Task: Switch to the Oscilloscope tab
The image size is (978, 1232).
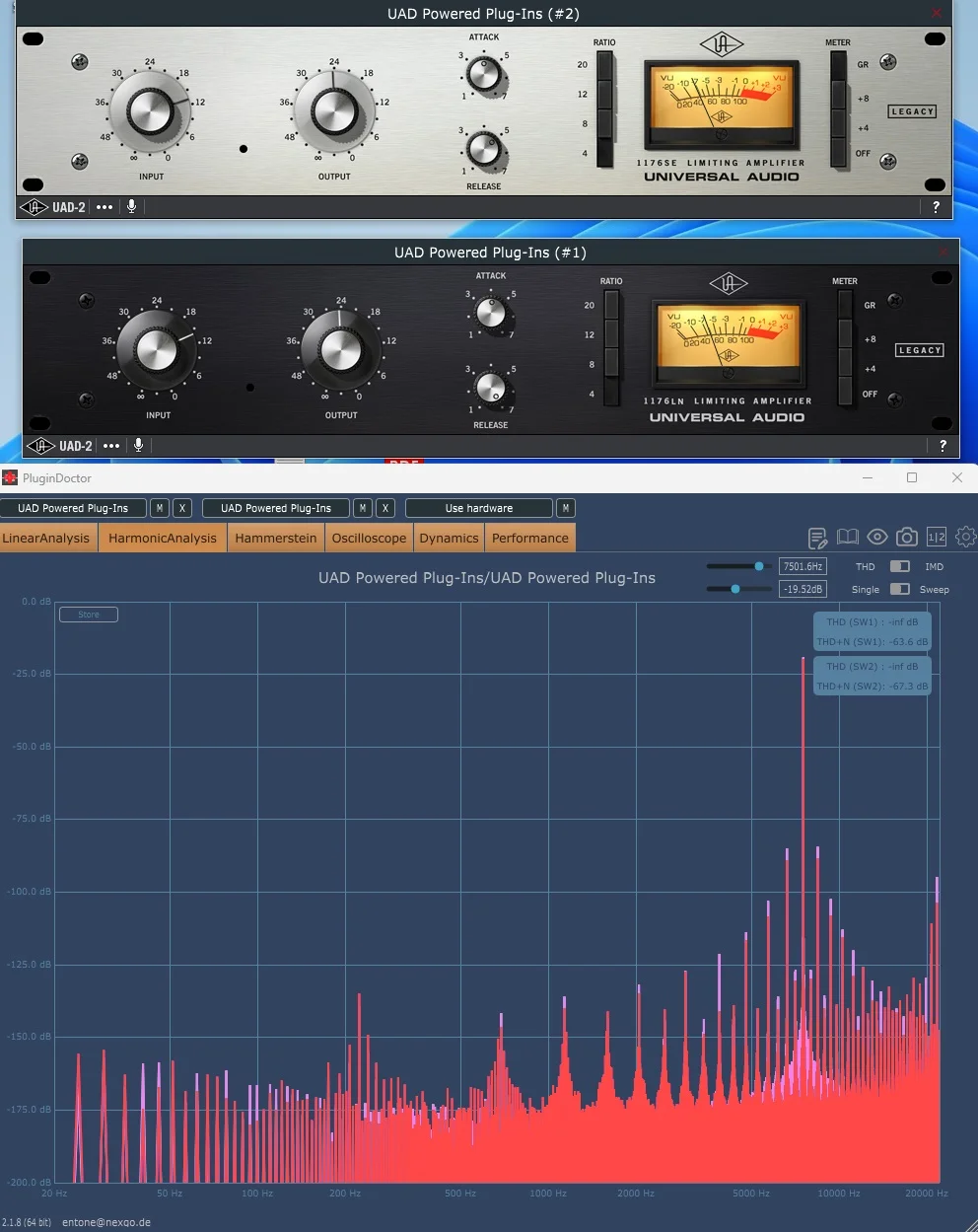Action: point(369,538)
